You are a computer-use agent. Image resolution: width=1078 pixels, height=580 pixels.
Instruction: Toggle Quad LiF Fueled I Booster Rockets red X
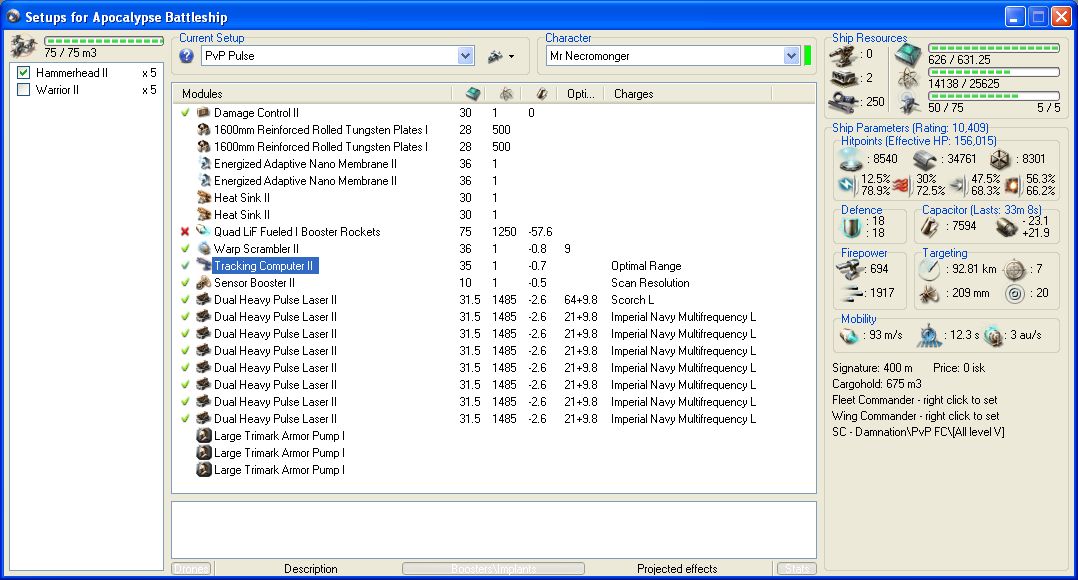185,232
